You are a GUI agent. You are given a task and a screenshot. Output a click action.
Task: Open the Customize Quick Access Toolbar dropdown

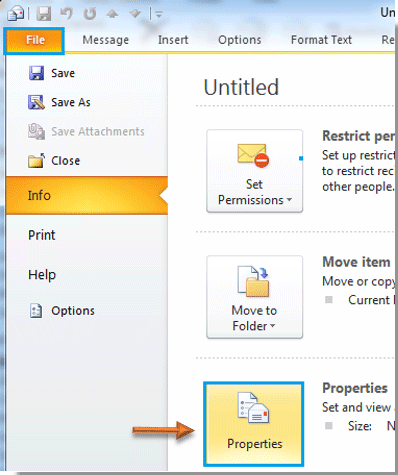pyautogui.click(x=159, y=14)
